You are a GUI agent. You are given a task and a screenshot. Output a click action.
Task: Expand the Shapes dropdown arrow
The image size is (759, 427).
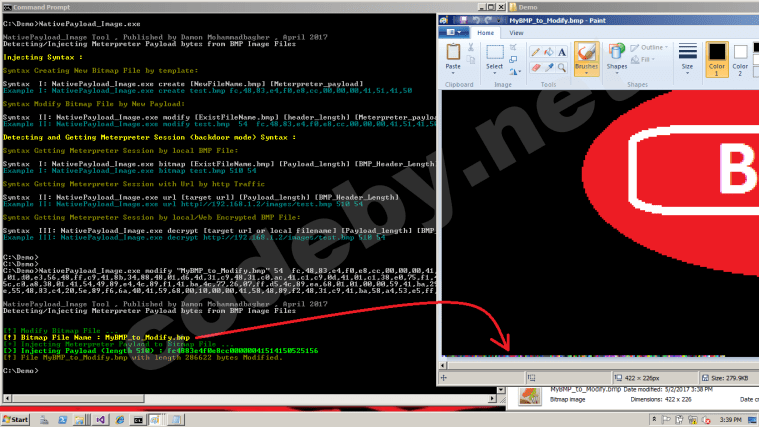[x=616, y=73]
